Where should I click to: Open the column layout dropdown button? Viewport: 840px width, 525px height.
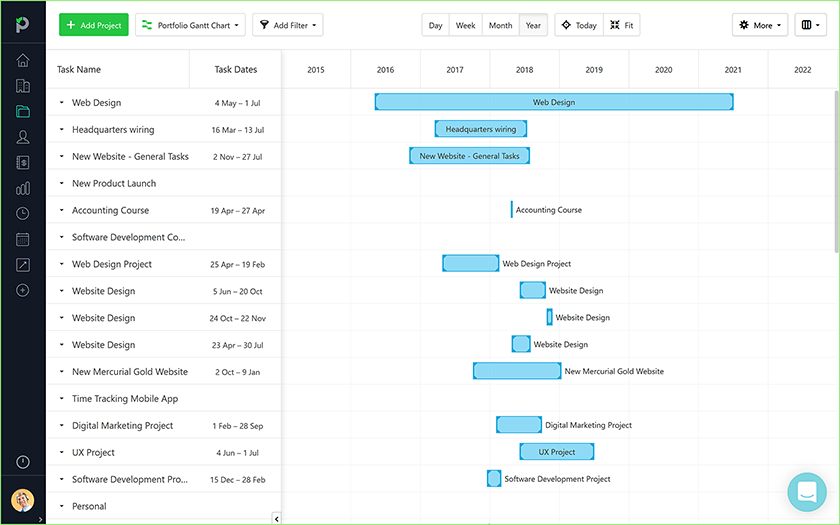click(x=811, y=25)
